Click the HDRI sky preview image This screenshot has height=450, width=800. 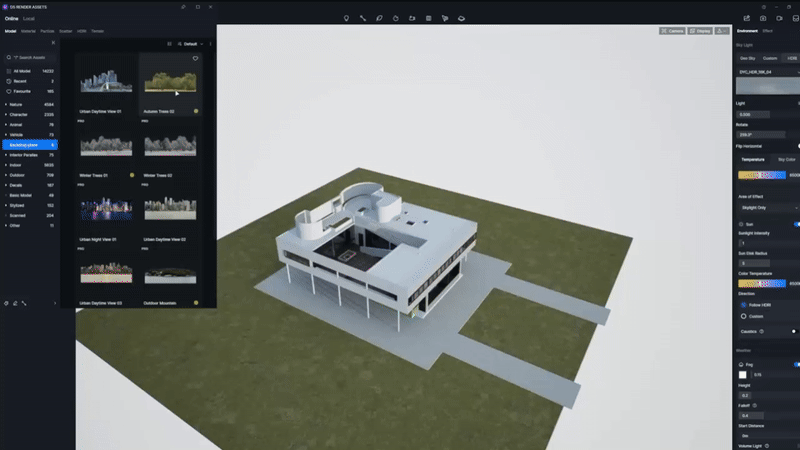click(768, 86)
